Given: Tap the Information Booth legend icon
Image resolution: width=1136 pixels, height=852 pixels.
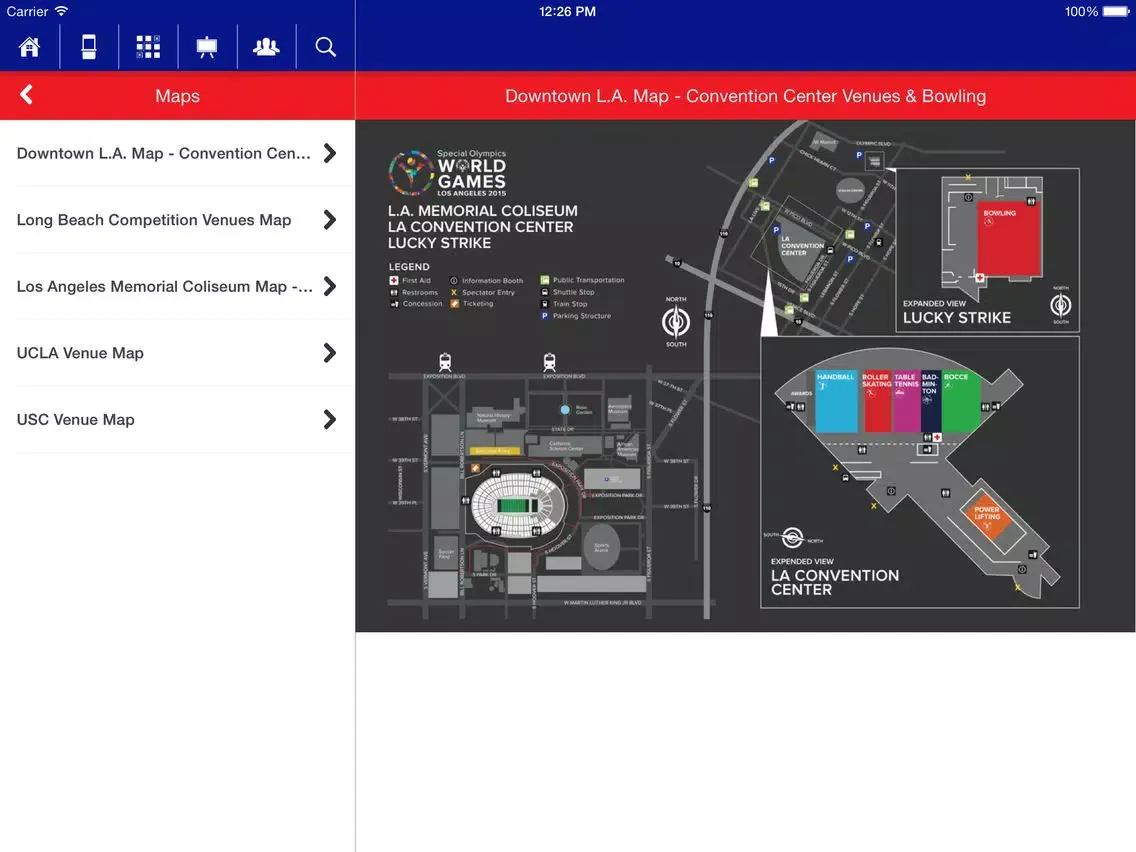Looking at the screenshot, I should (x=454, y=280).
